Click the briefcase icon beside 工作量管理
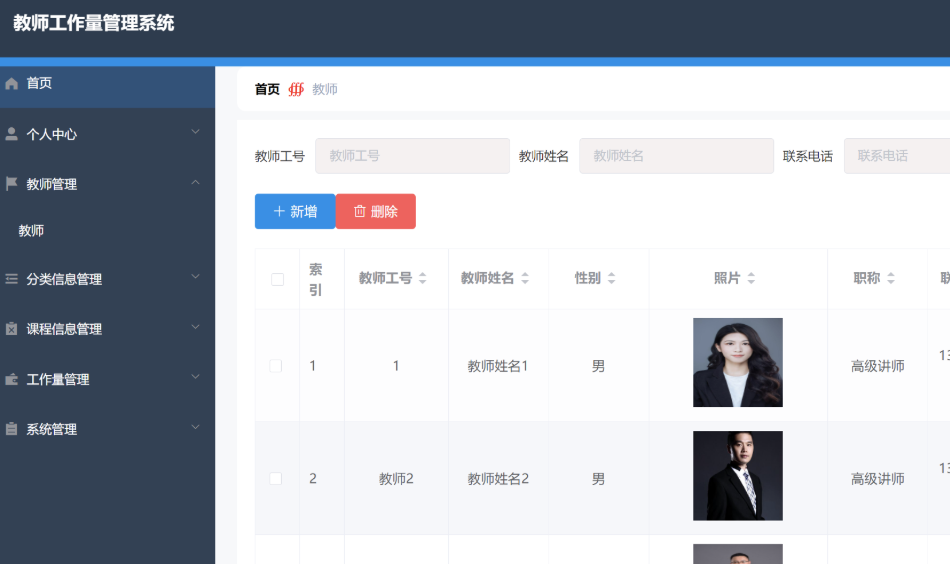Image resolution: width=950 pixels, height=564 pixels. point(12,379)
